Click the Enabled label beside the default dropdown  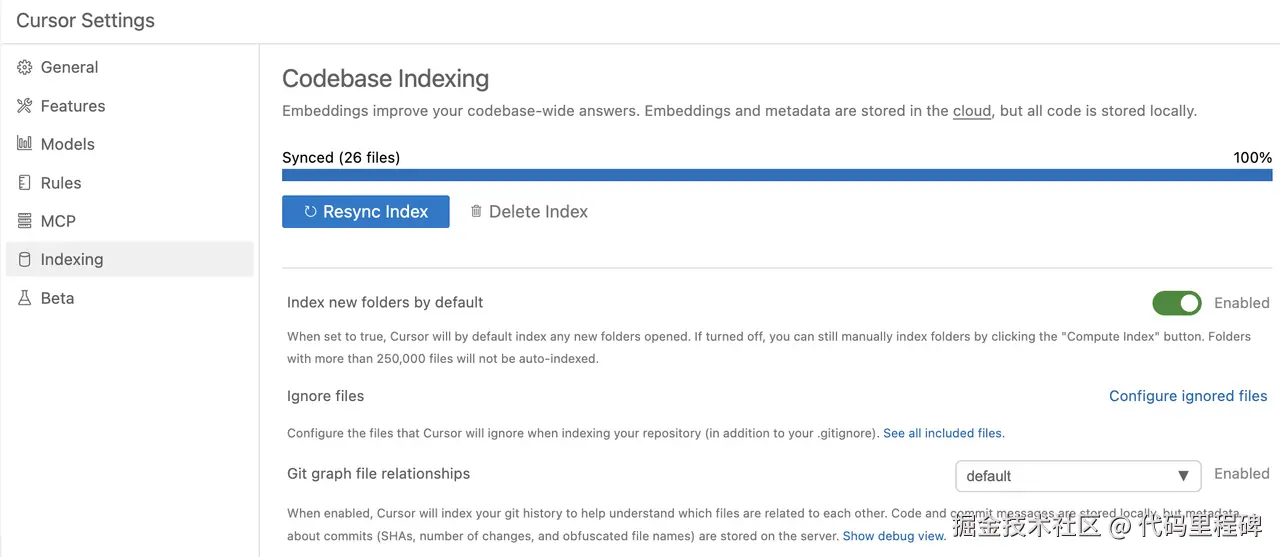(x=1242, y=474)
